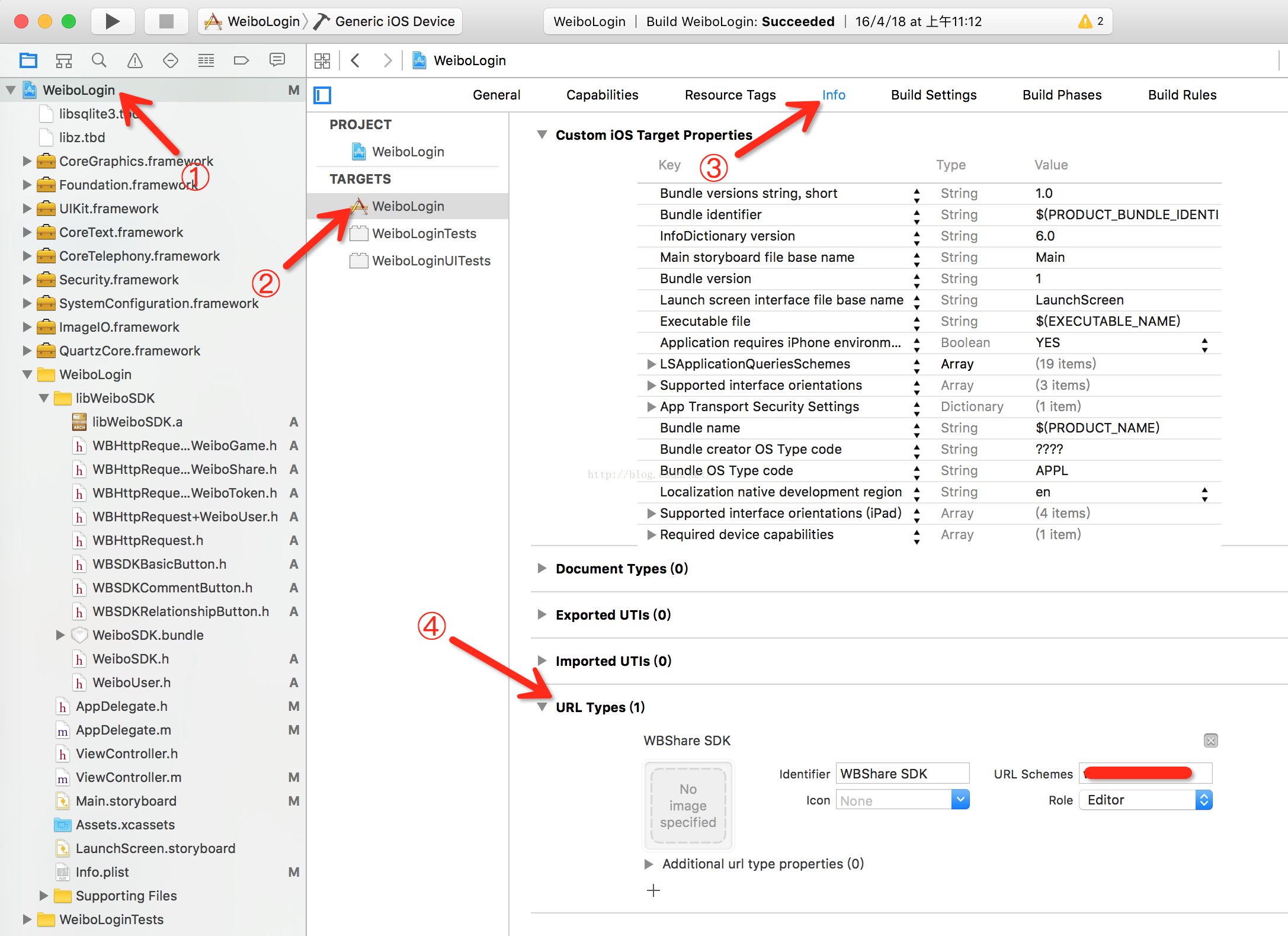Expand CoreGraphics.framework in navigator
Screen dimensions: 1288x936
point(27,161)
